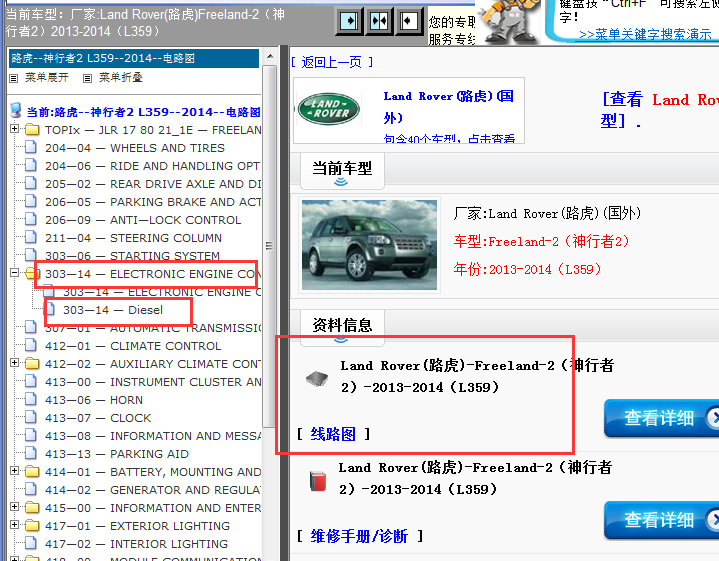Click the 菜单折叠 collapse-all icon

coord(87,78)
